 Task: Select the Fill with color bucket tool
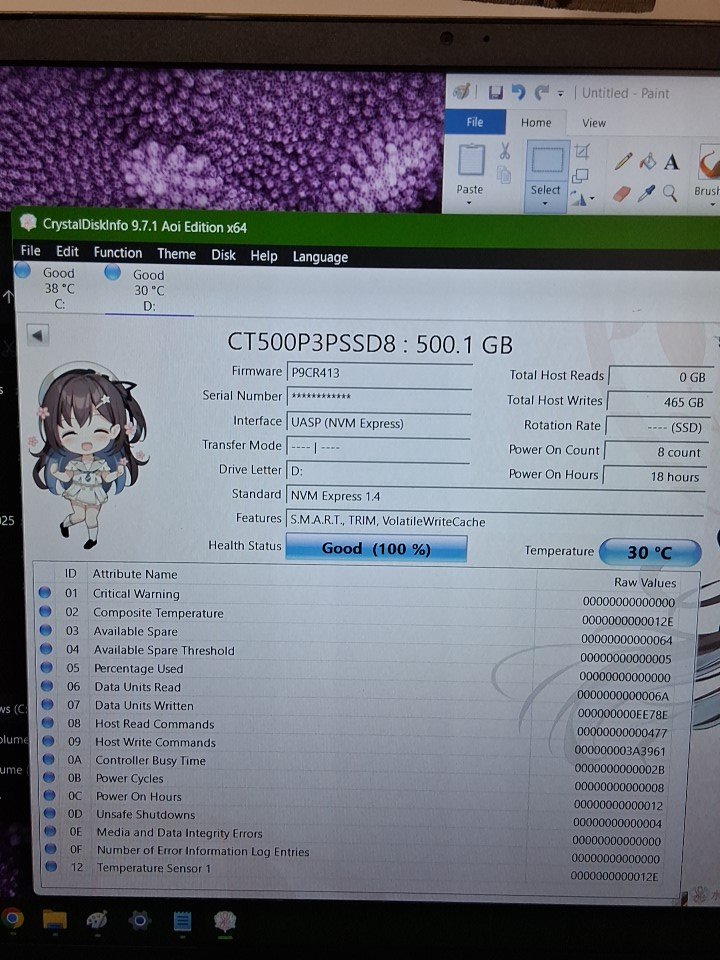pyautogui.click(x=648, y=162)
